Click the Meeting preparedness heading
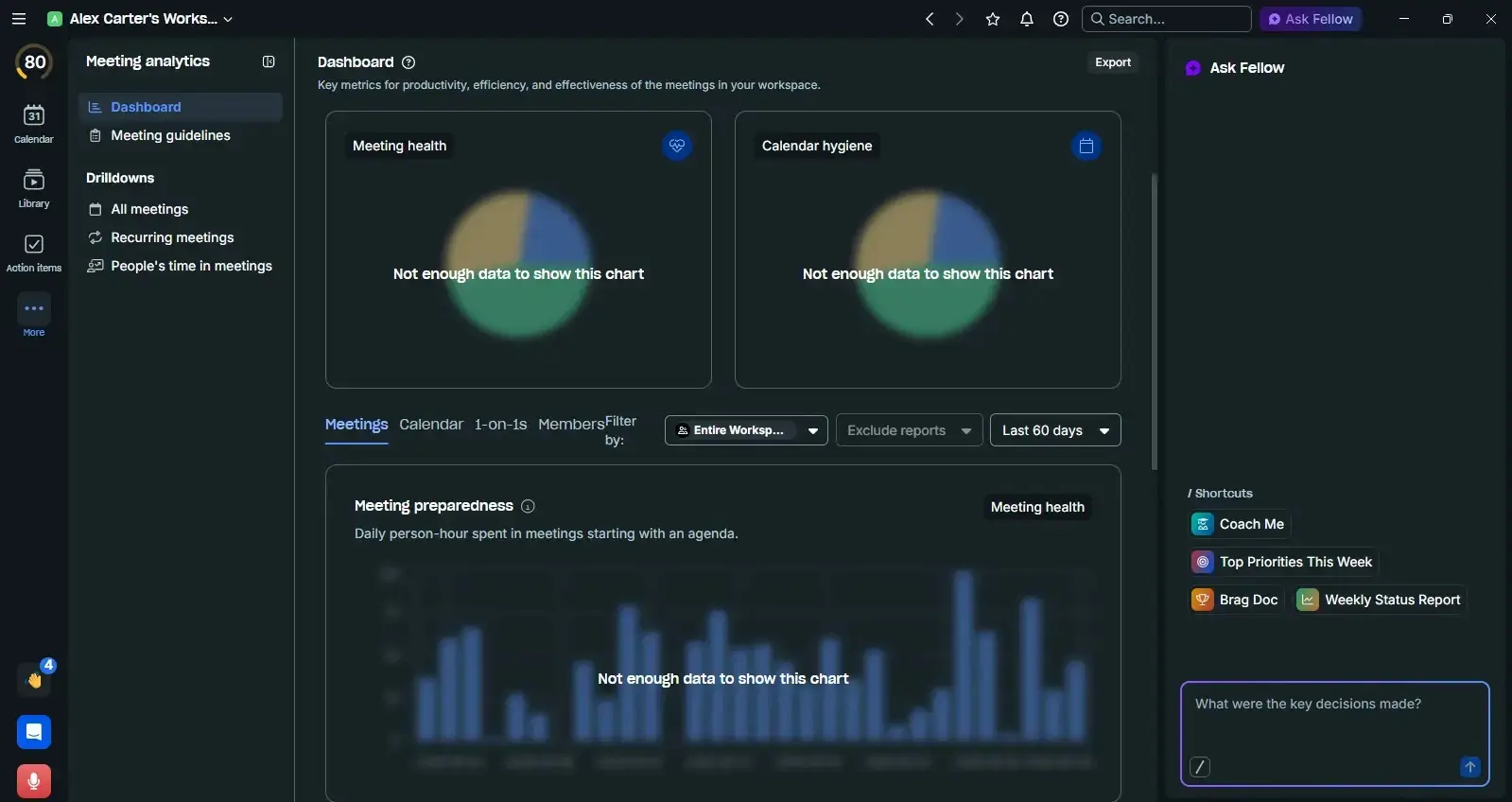The width and height of the screenshot is (1512, 802). tap(434, 506)
